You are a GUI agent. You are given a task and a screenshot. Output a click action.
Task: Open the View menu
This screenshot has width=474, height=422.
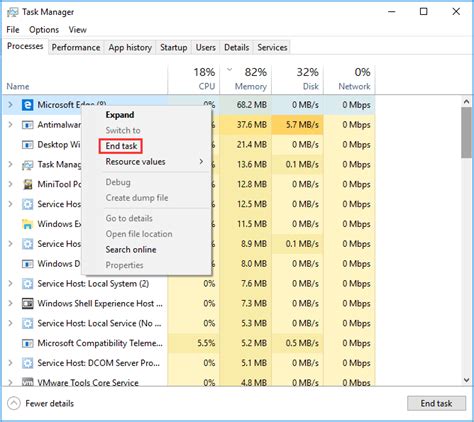click(78, 30)
